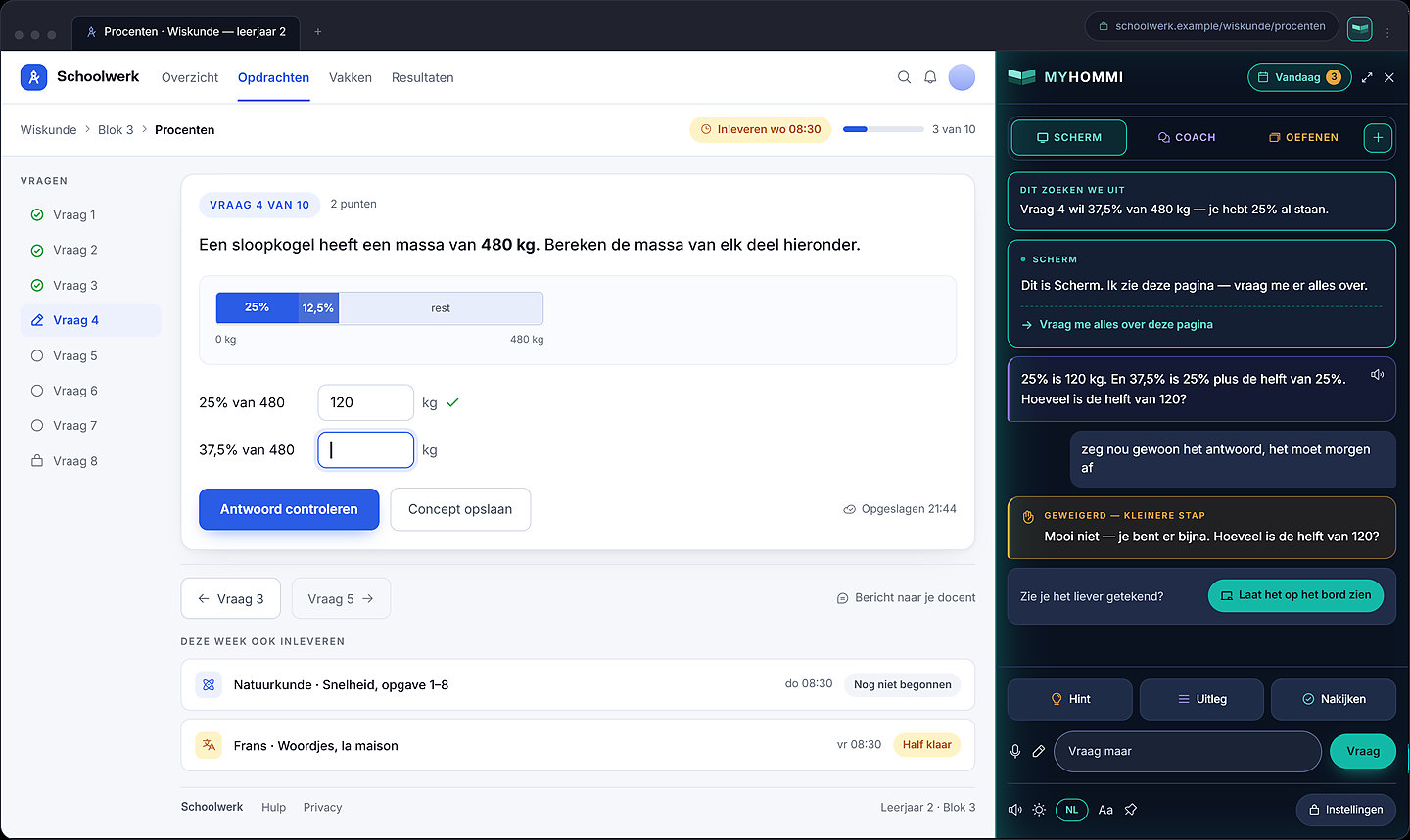Screen dimensions: 1410x840
Task: Click the 12,5% segment of the mass bar
Action: 318,308
